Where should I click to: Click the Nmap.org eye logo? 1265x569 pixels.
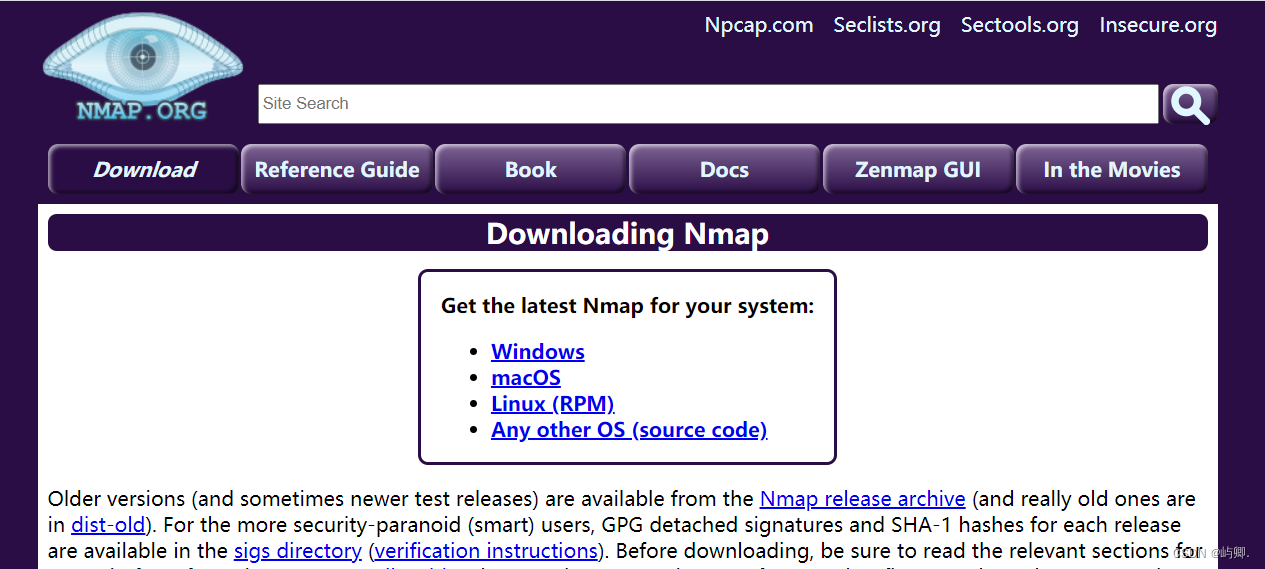point(143,67)
